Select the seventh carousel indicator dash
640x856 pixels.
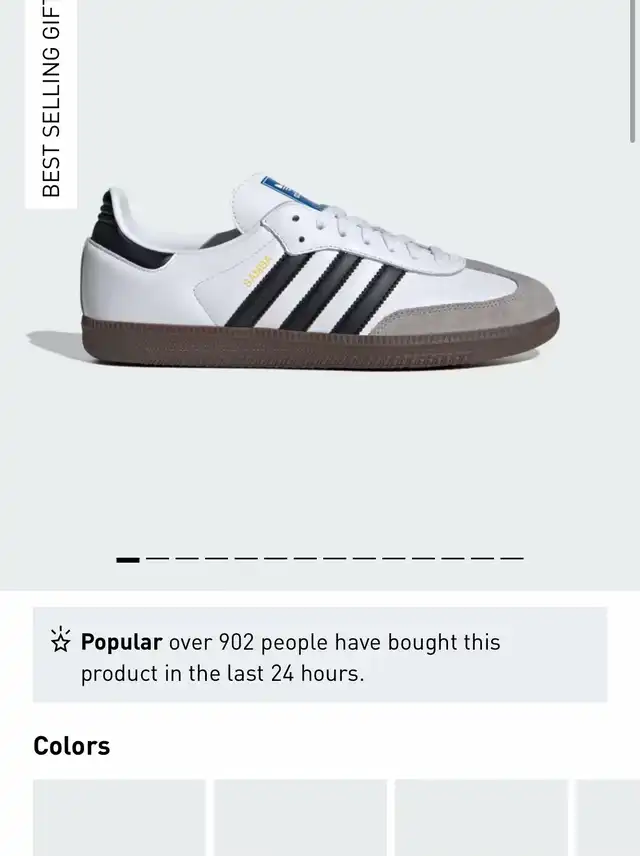point(305,559)
